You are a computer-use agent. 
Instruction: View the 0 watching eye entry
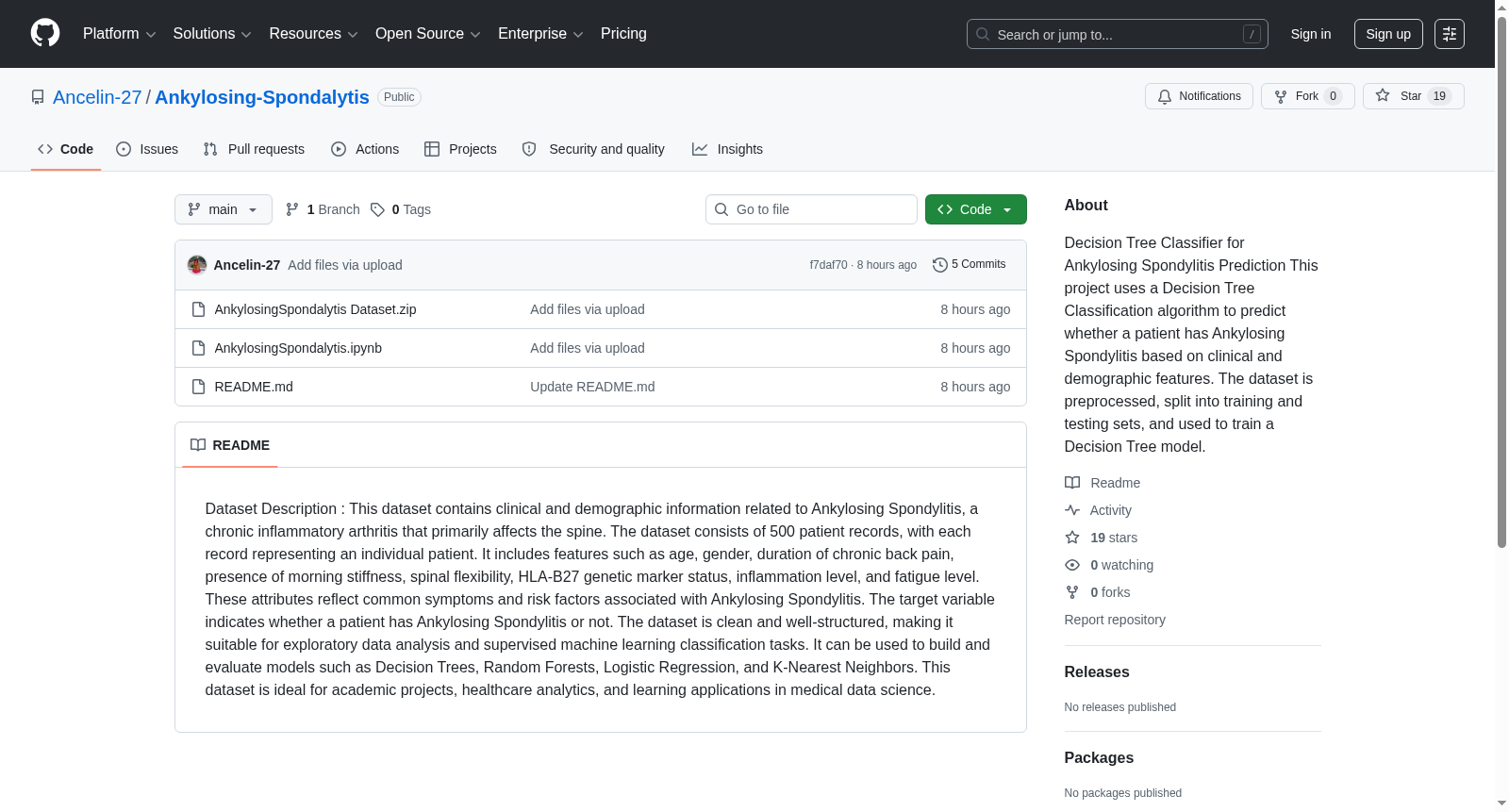1109,565
